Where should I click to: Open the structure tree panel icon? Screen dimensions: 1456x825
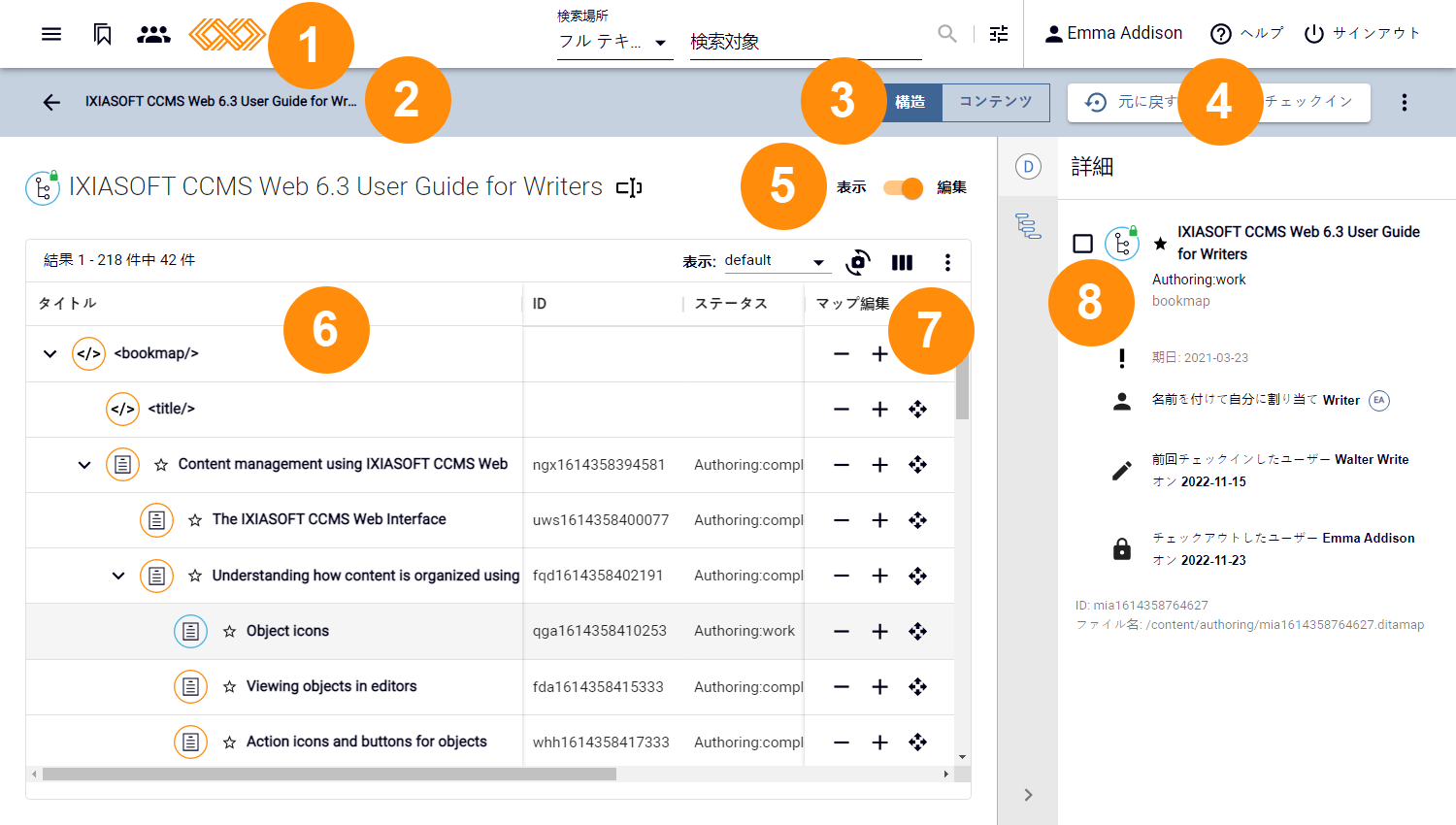coord(1028,226)
